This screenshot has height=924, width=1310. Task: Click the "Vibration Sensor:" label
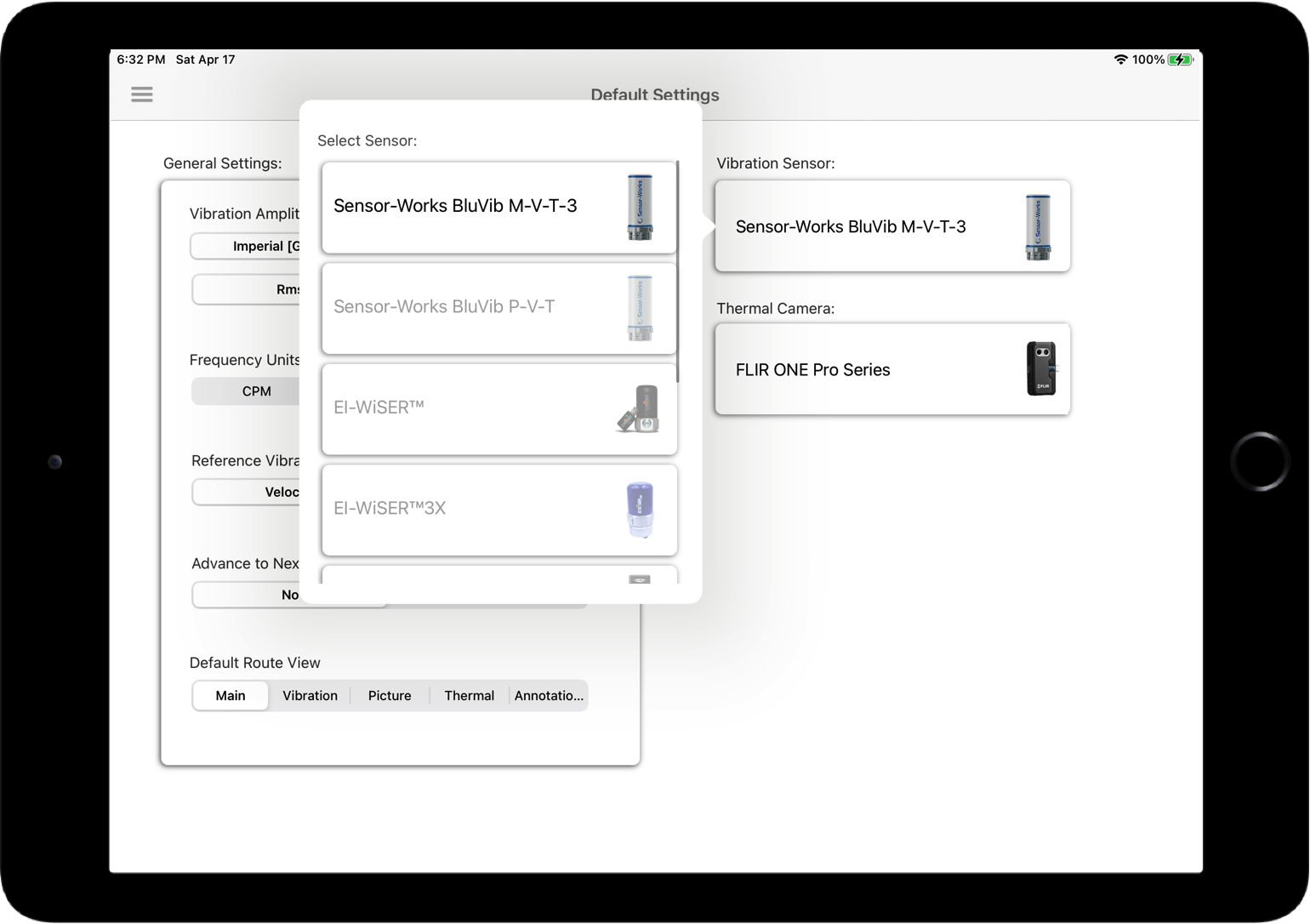pos(776,163)
